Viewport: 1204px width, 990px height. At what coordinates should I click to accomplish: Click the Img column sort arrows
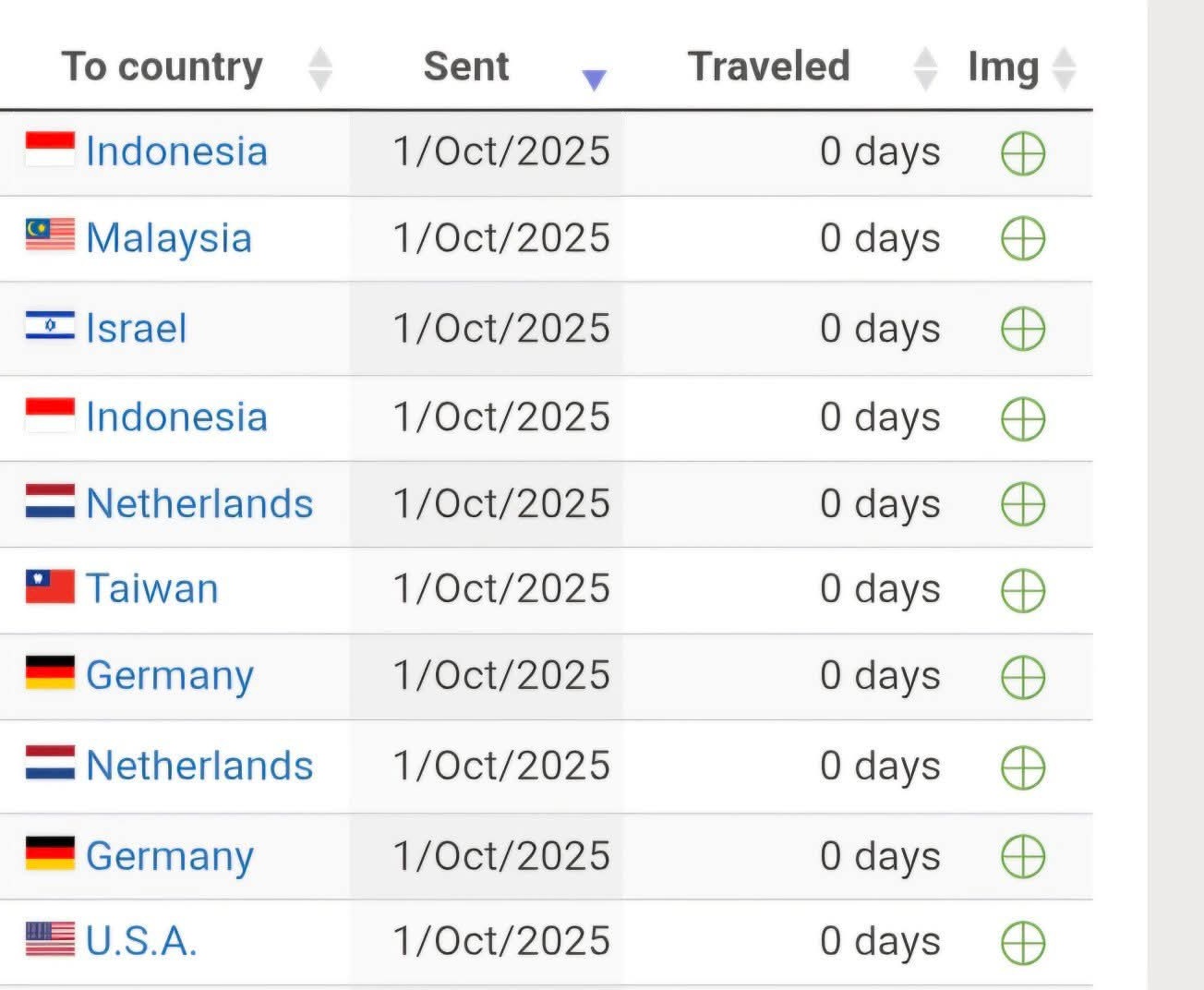pos(1064,68)
